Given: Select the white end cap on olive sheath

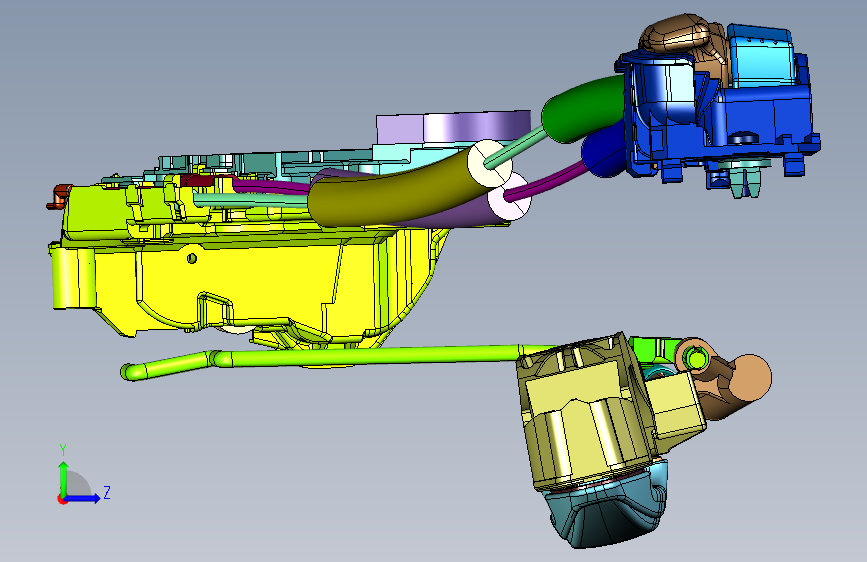Looking at the screenshot, I should [489, 162].
